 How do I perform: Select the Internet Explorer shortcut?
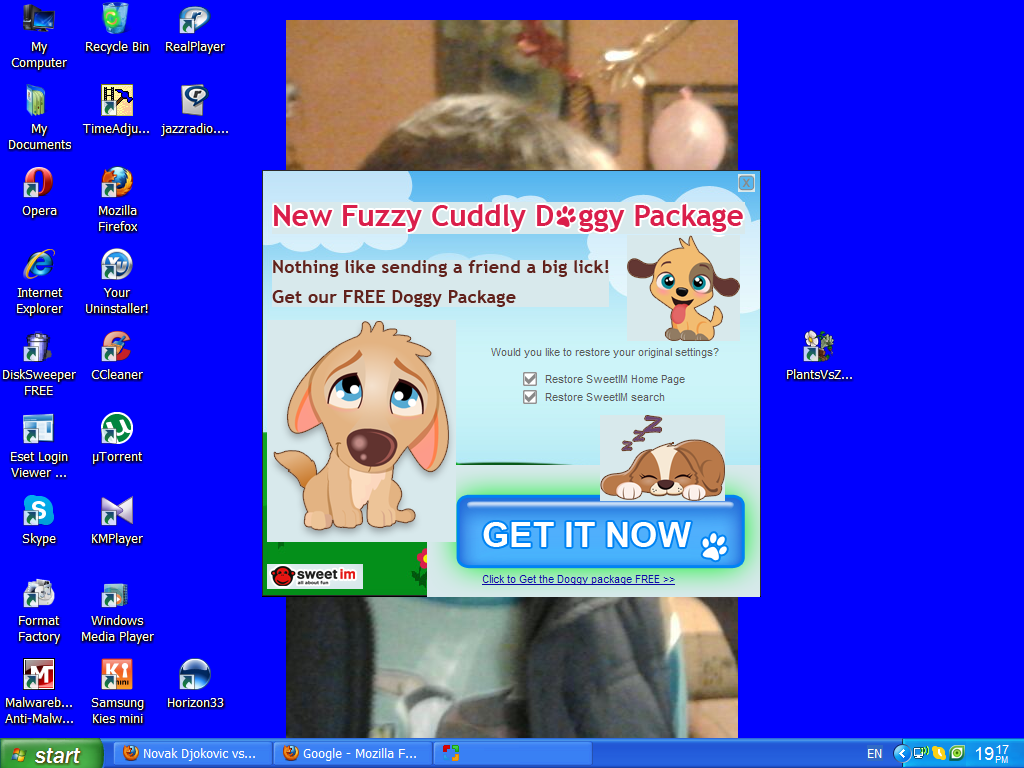(39, 282)
